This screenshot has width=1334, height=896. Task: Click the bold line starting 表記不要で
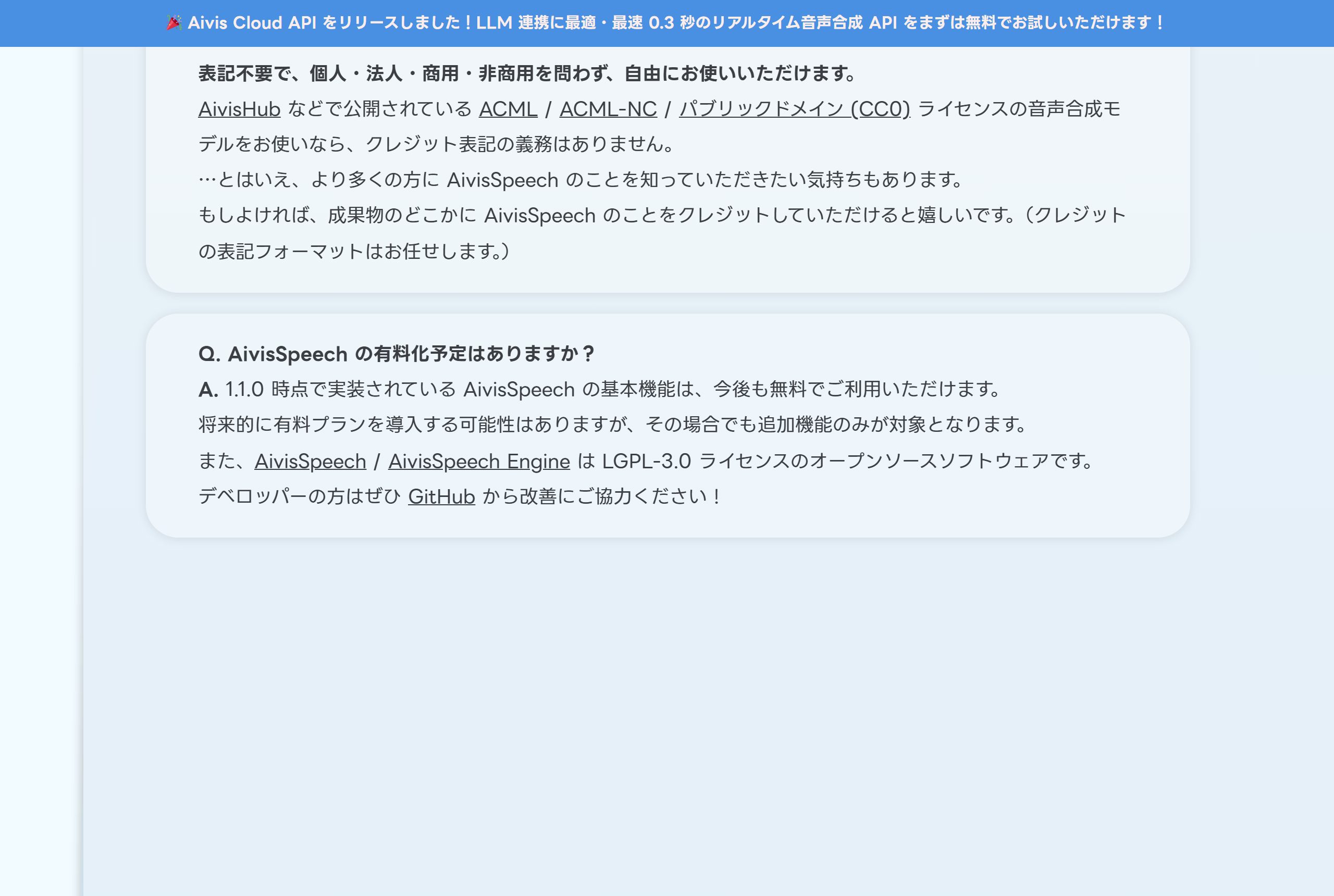(527, 73)
